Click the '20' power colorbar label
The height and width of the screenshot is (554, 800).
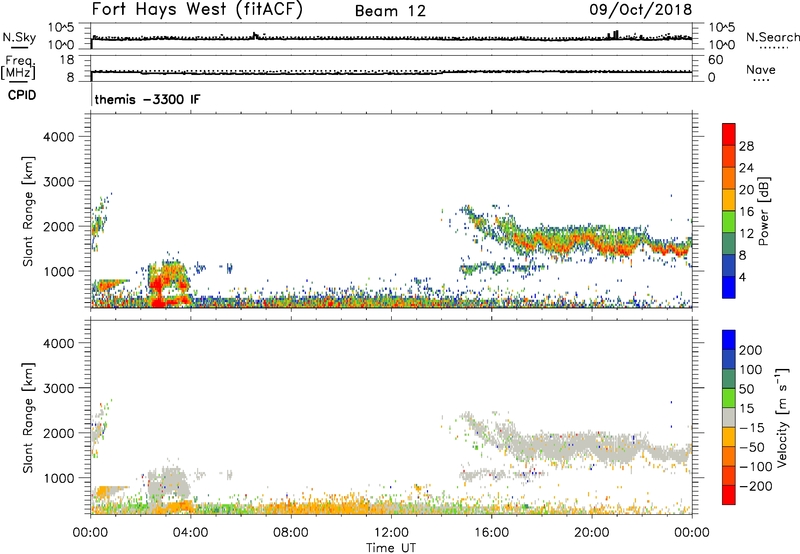[x=746, y=190]
